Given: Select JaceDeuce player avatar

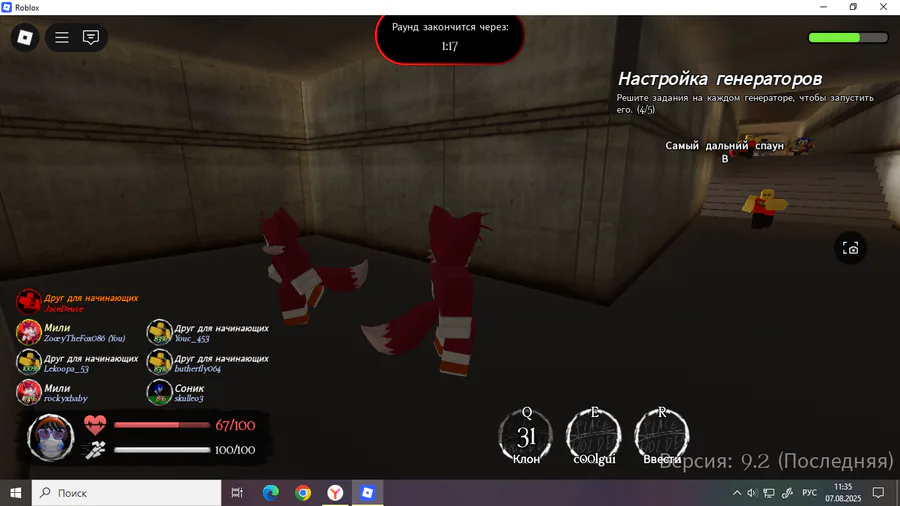Looking at the screenshot, I should tap(28, 302).
